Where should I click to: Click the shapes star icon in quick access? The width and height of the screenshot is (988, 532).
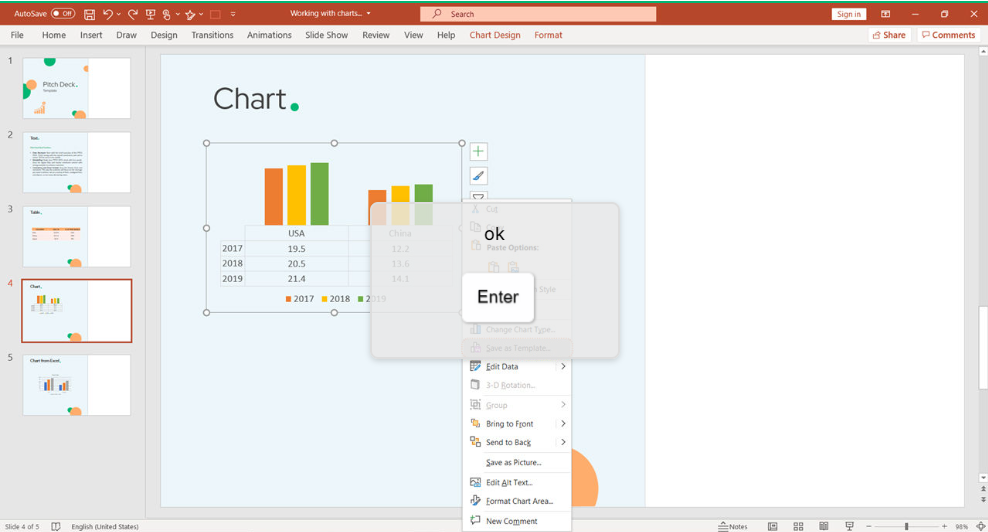click(x=190, y=14)
